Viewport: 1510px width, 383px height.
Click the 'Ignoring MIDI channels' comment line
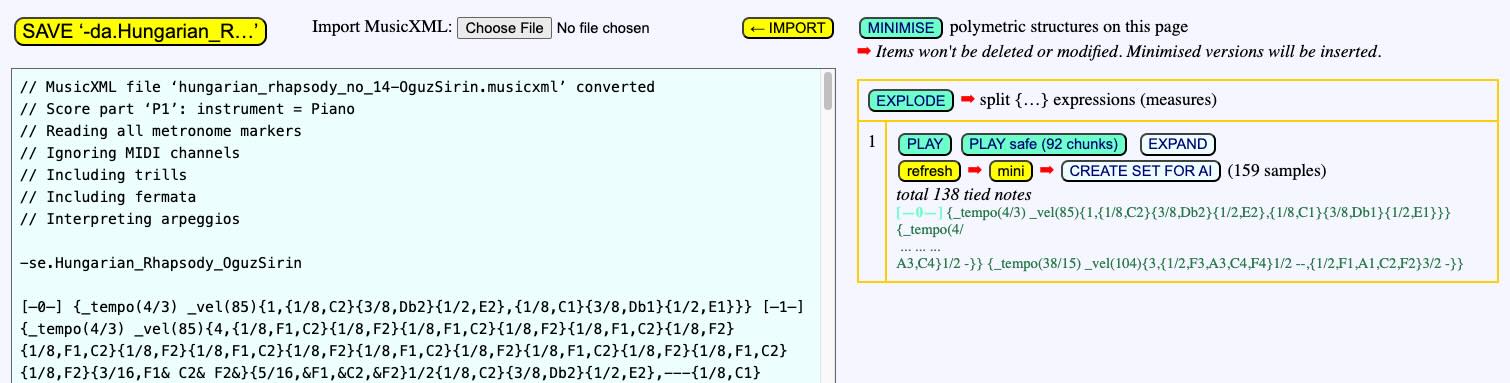130,153
